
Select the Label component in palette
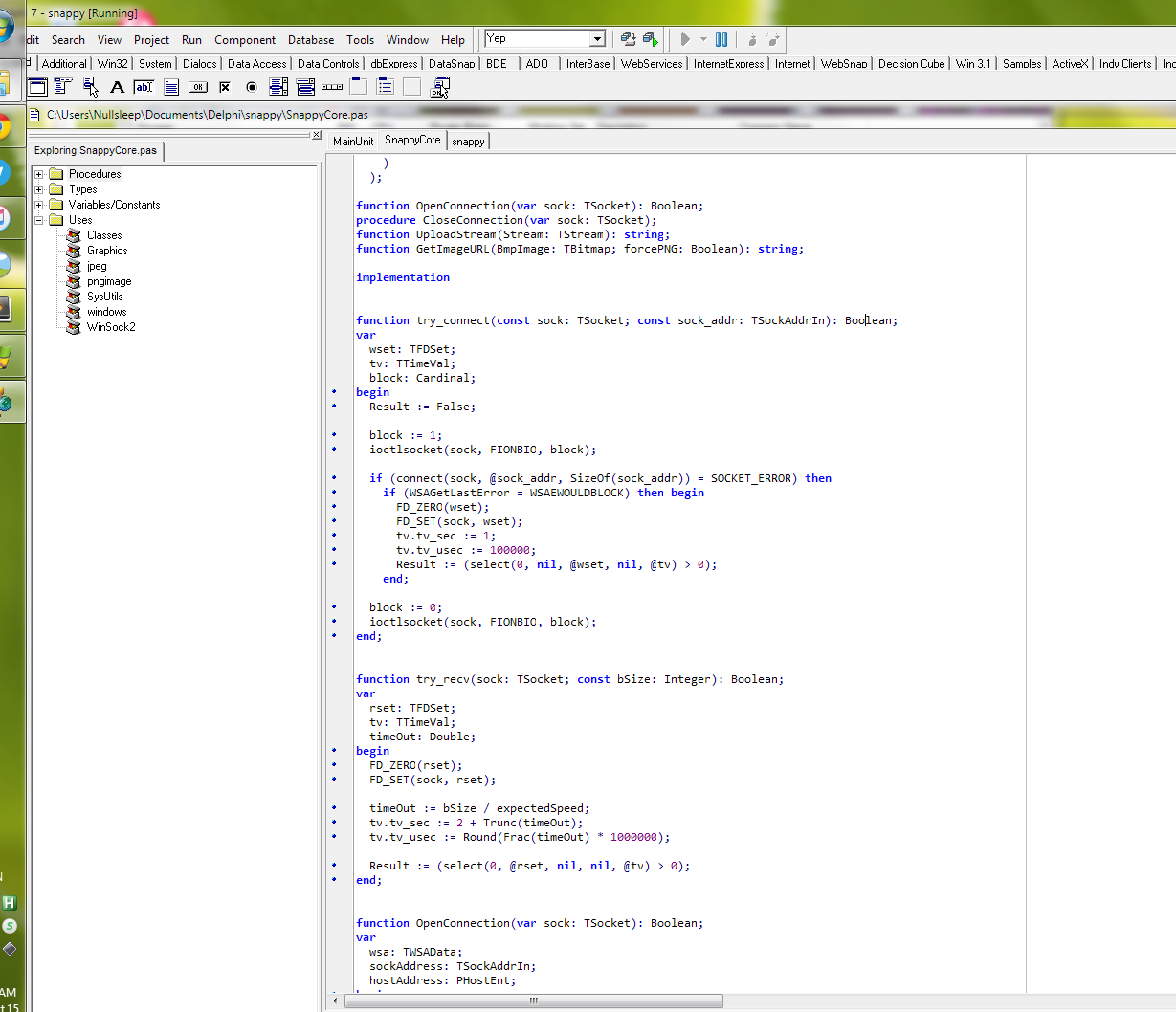pos(117,87)
